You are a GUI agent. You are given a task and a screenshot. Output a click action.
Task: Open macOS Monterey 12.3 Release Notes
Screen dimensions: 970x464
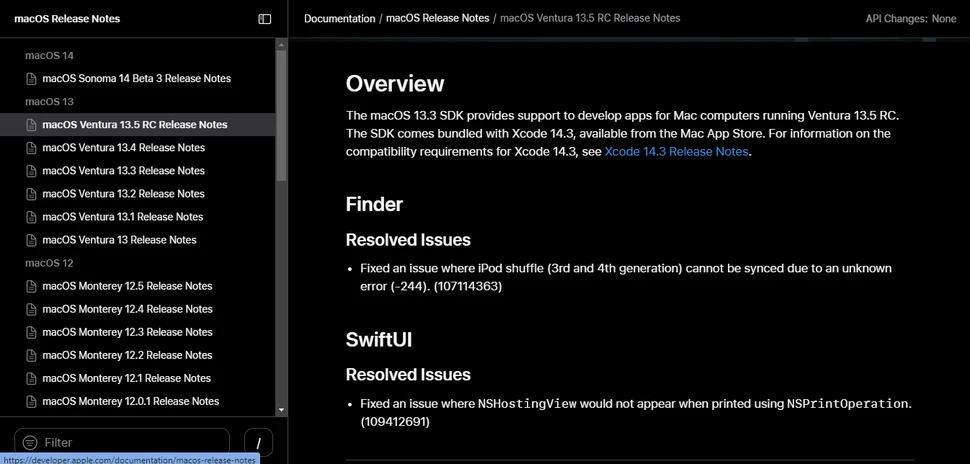(x=127, y=332)
